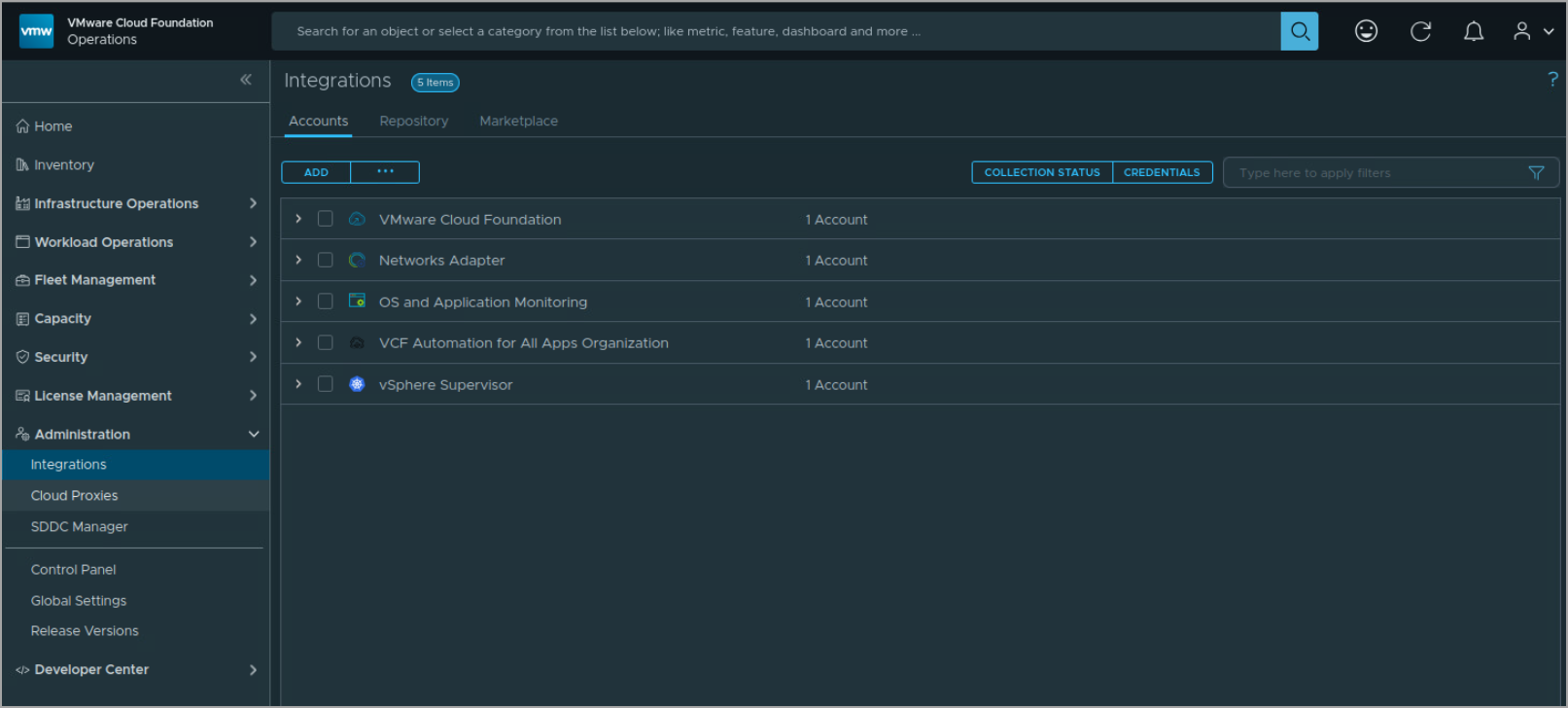Check the Networks Adapter row checkbox

point(326,260)
